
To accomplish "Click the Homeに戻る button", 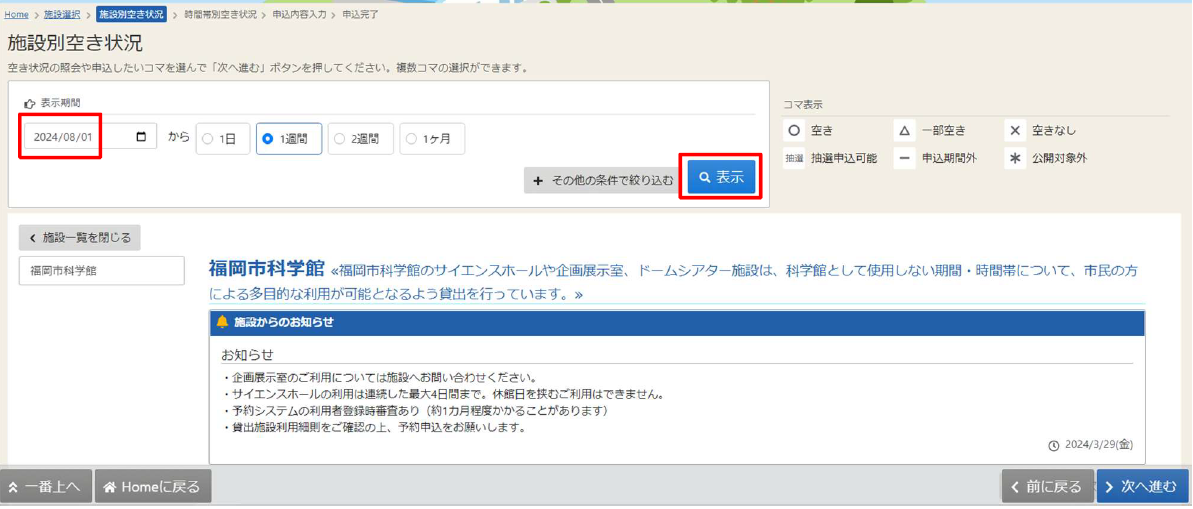I will [153, 487].
